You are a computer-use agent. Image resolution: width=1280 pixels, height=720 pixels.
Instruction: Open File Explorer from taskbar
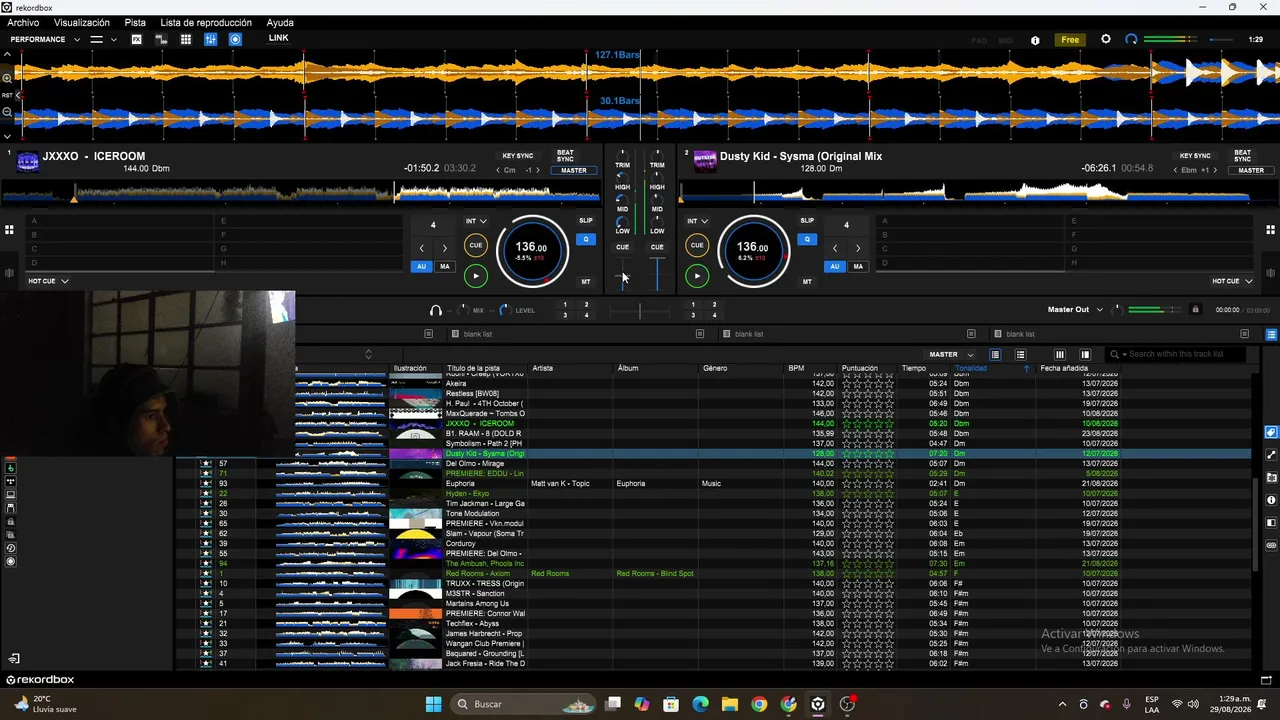tap(730, 704)
